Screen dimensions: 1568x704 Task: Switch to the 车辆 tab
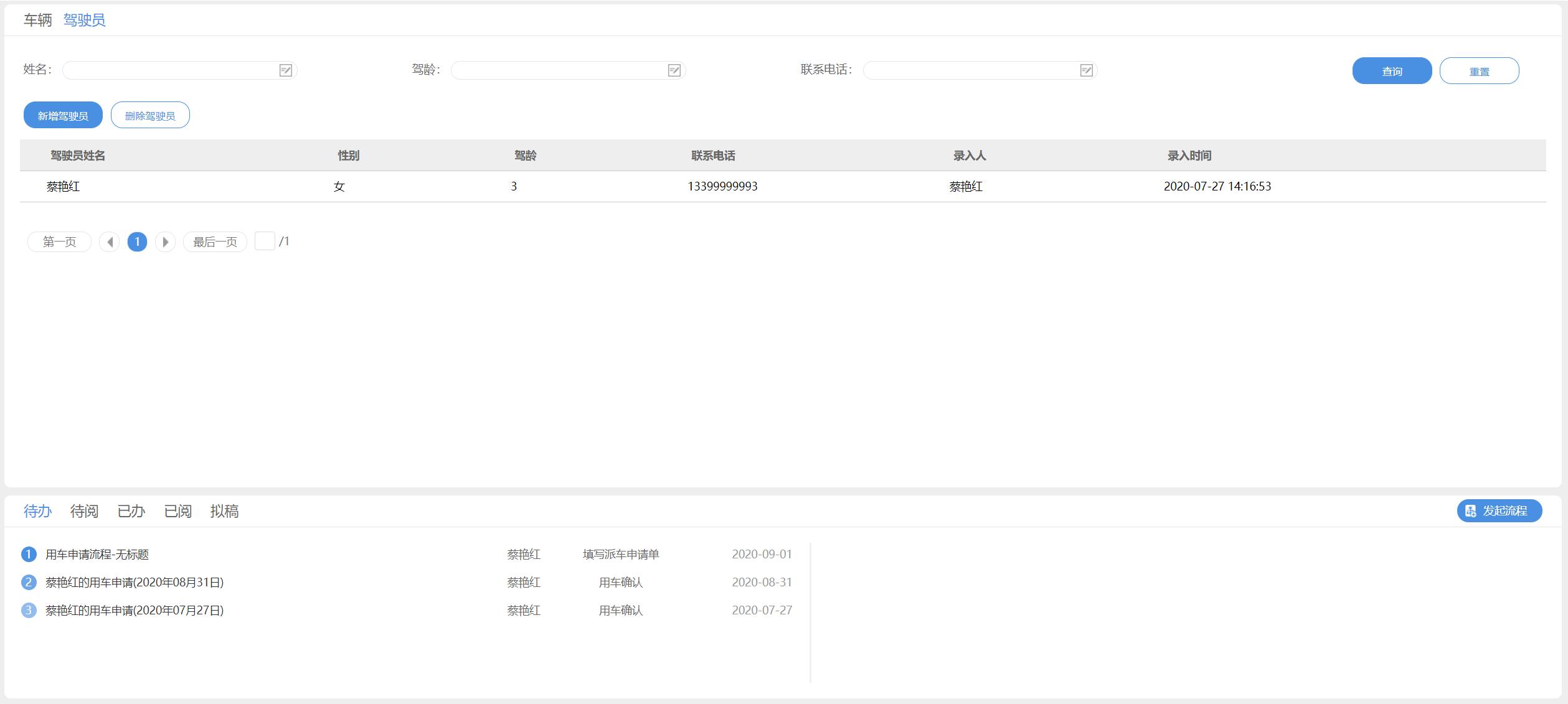tap(37, 20)
